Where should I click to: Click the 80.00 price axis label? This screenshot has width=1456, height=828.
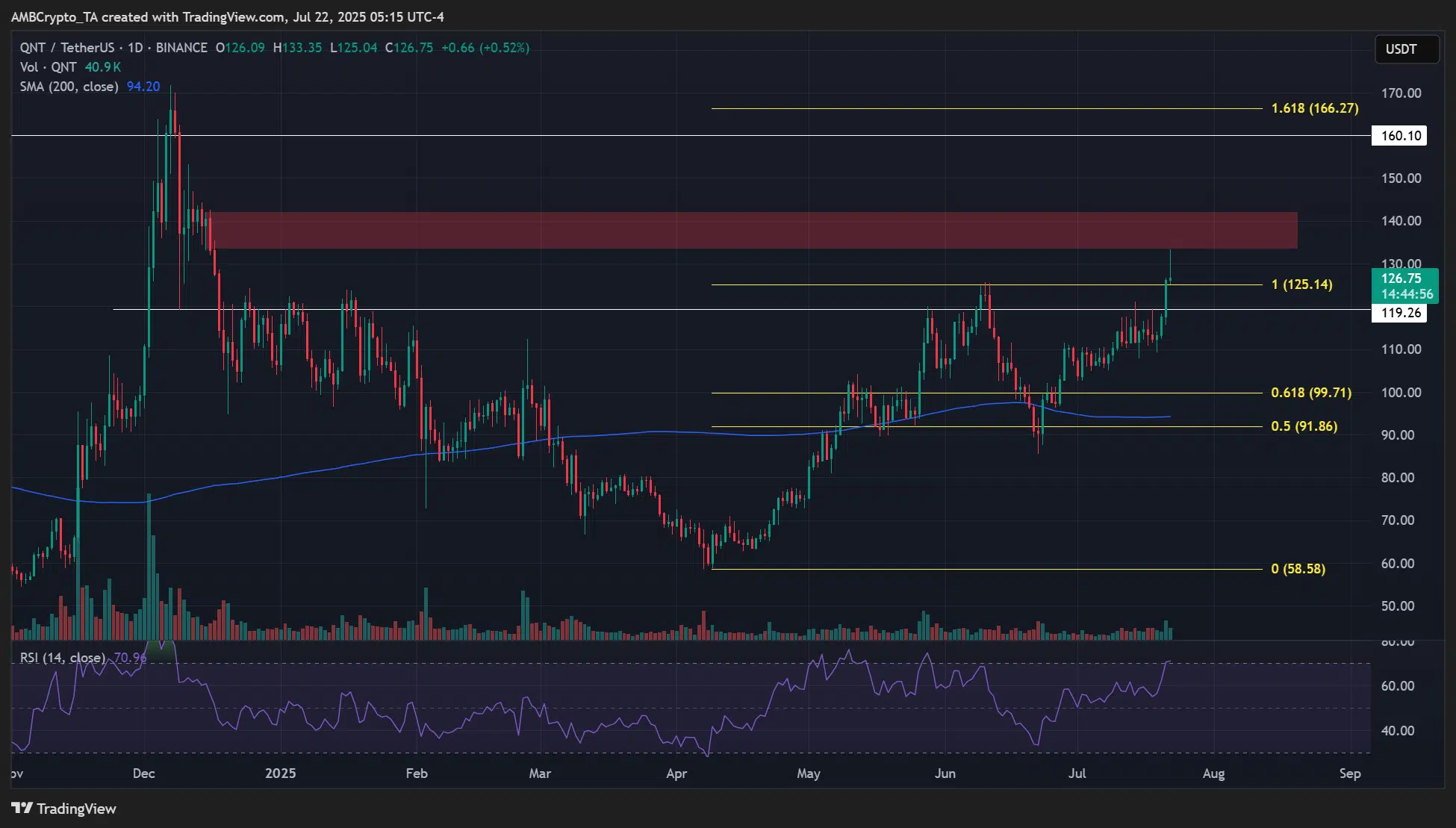(1398, 478)
